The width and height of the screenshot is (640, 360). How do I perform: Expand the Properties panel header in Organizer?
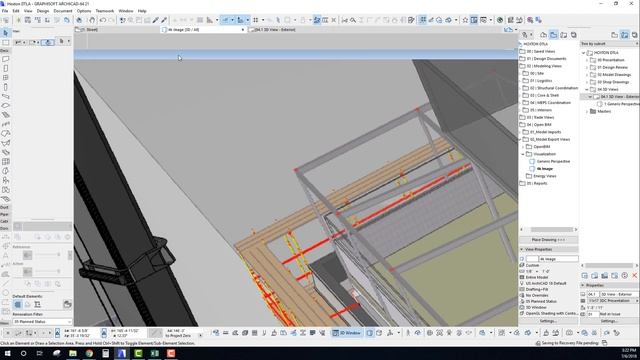(609, 285)
